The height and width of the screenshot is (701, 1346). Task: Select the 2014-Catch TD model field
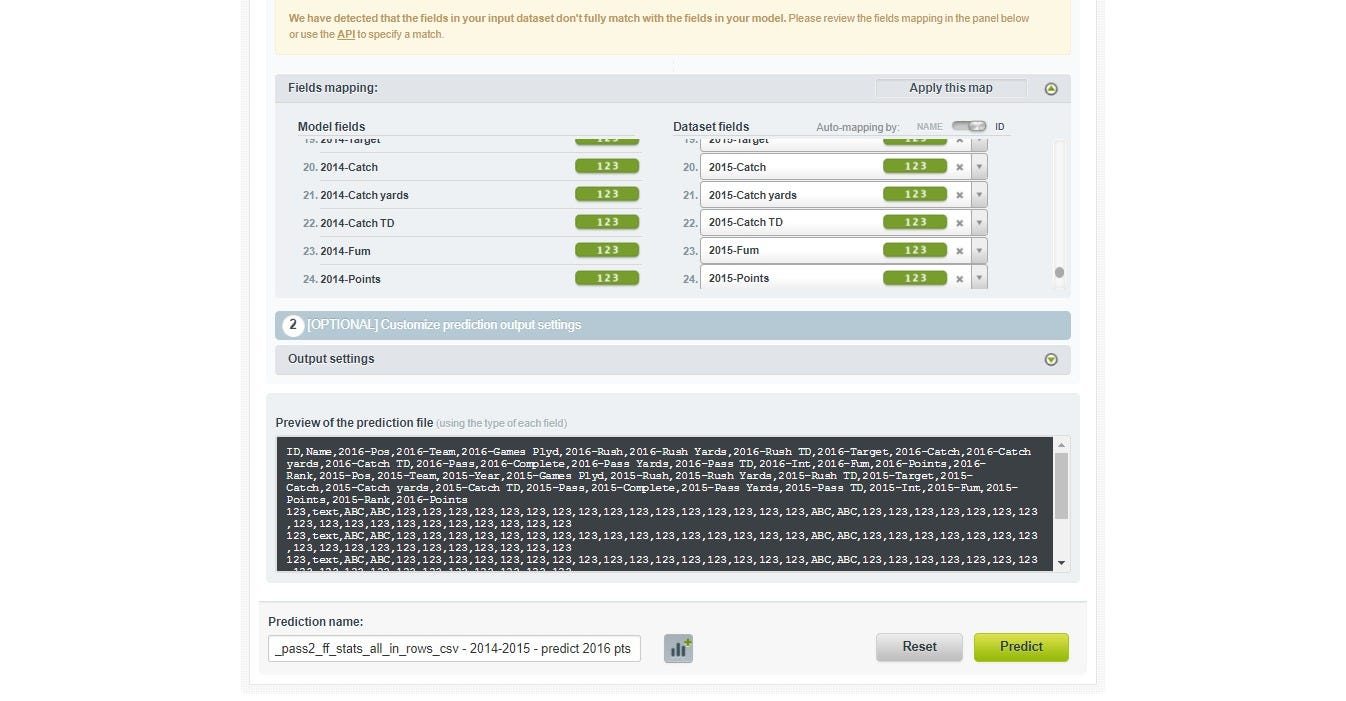click(x=470, y=223)
